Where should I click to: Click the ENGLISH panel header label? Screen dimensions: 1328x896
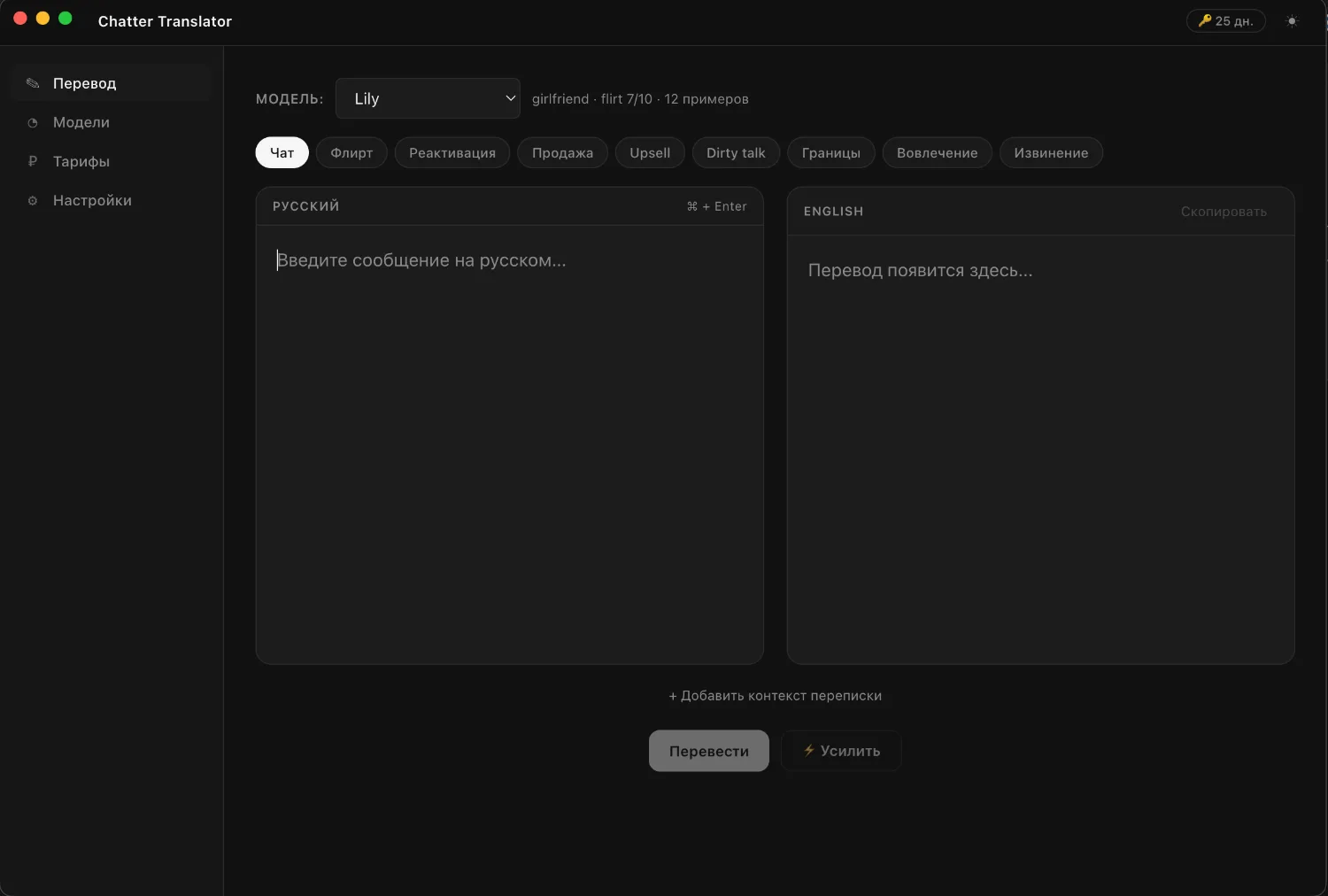click(x=833, y=212)
